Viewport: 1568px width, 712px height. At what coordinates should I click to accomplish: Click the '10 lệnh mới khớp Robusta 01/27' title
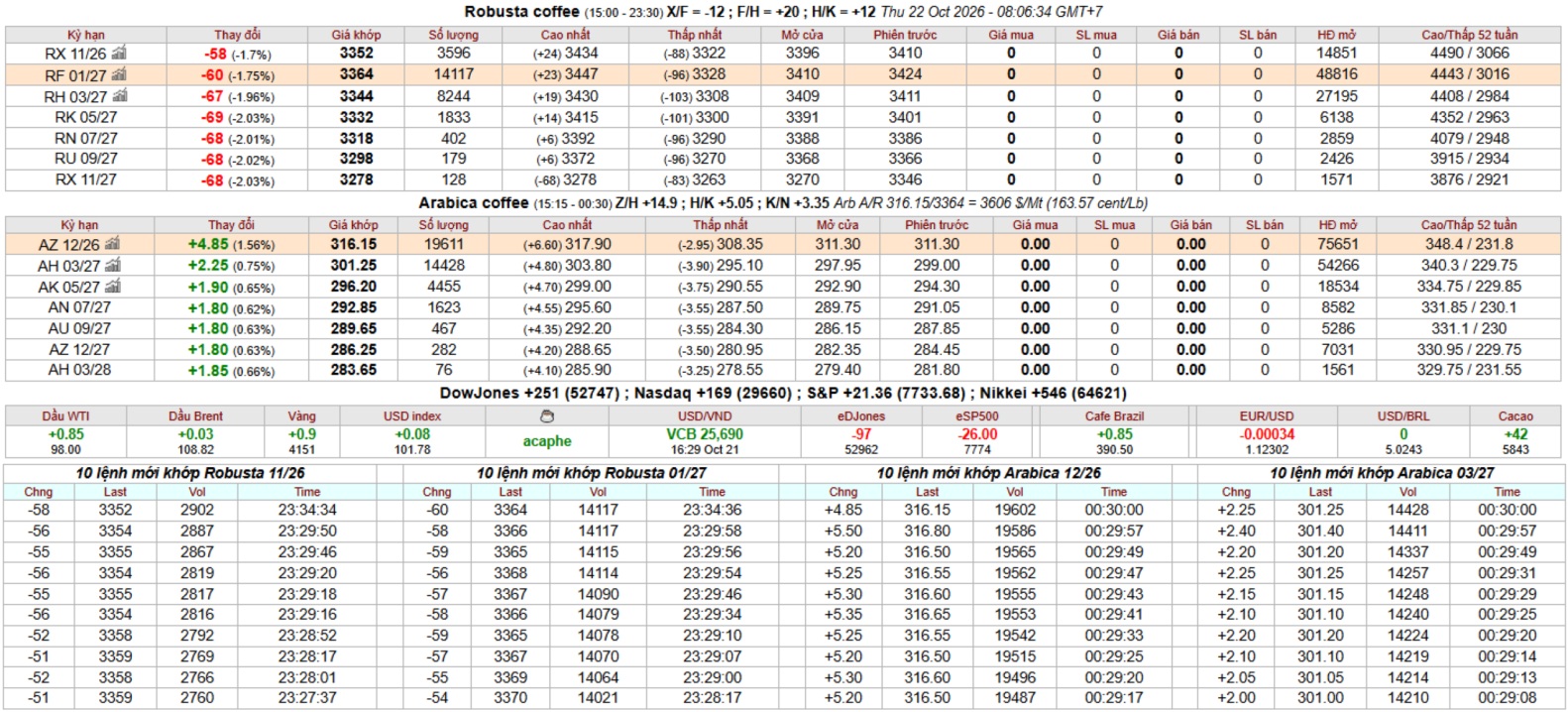(592, 473)
